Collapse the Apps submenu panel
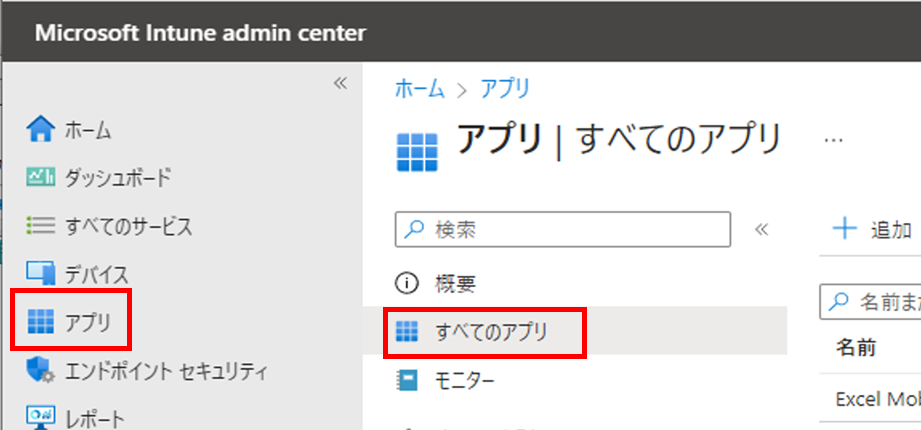921x430 pixels. coord(761,229)
